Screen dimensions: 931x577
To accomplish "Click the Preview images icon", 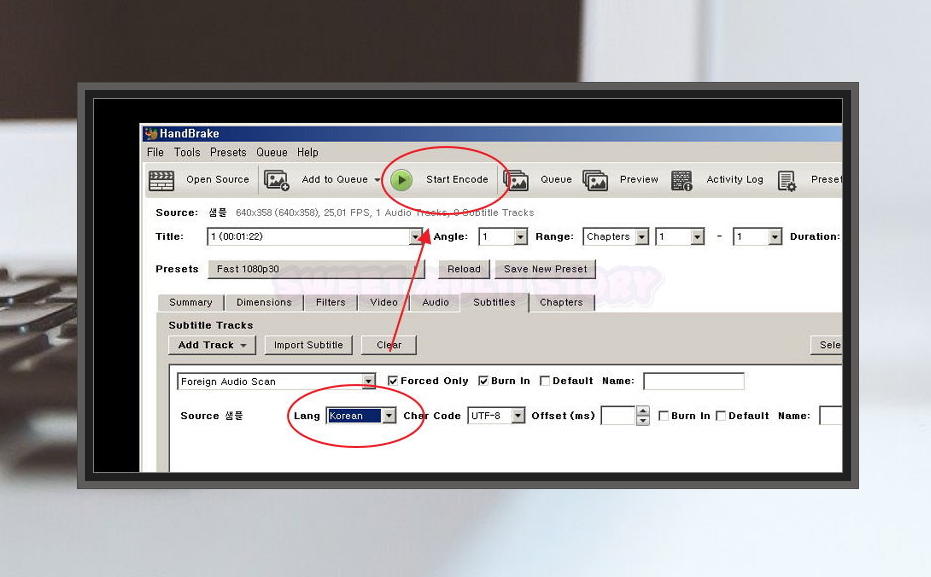I will [x=595, y=180].
